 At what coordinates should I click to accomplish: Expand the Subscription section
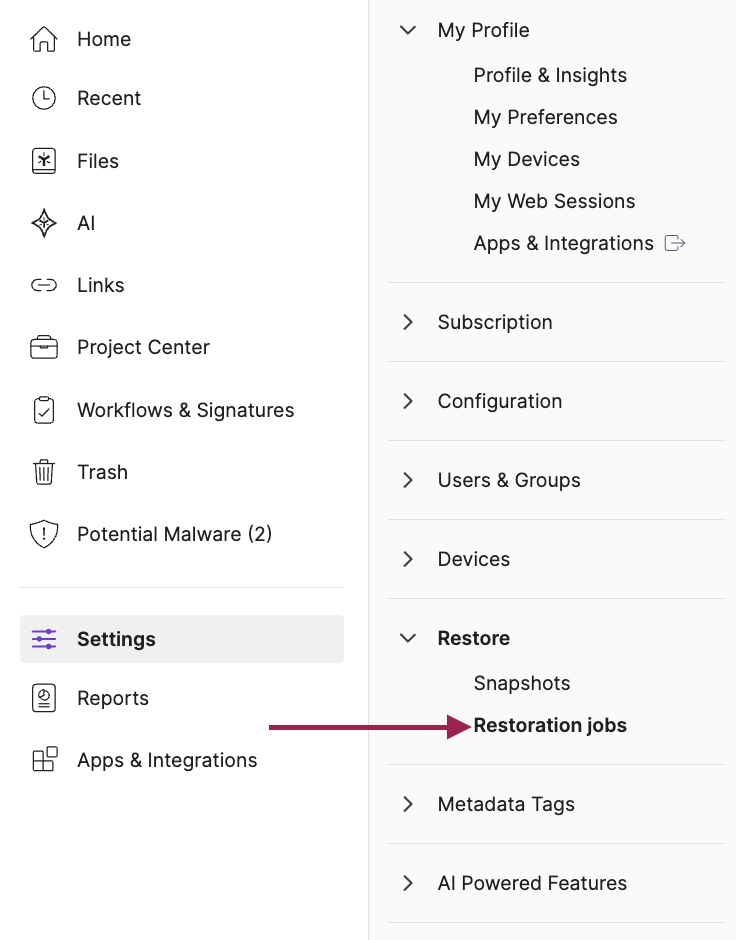coord(408,322)
